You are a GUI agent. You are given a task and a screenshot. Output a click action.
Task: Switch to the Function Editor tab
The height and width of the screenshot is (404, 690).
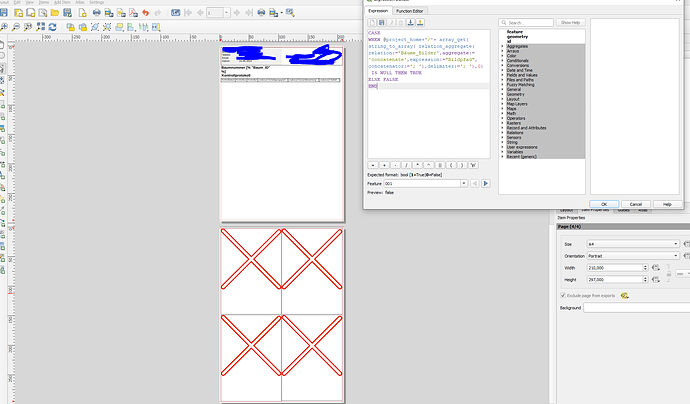[410, 11]
